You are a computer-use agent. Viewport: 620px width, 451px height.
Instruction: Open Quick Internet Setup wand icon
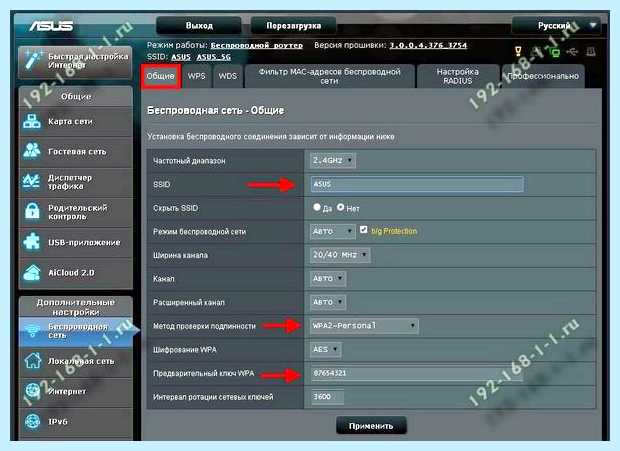tap(33, 60)
